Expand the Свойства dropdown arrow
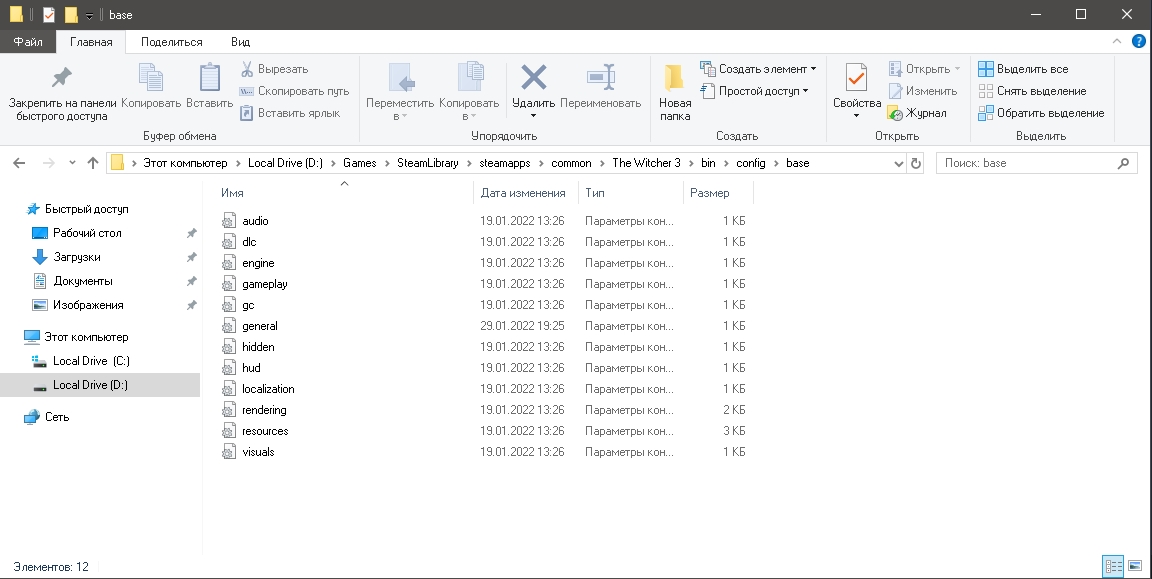Image resolution: width=1152 pixels, height=579 pixels. click(857, 116)
